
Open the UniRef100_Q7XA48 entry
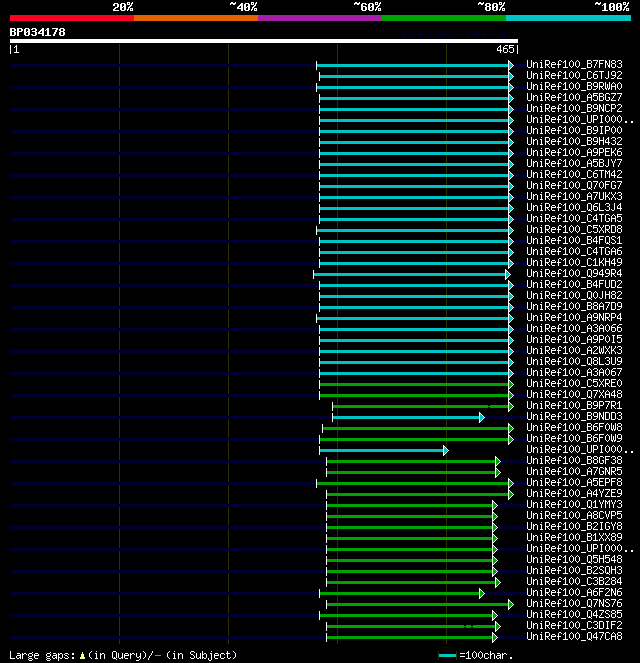tap(574, 394)
